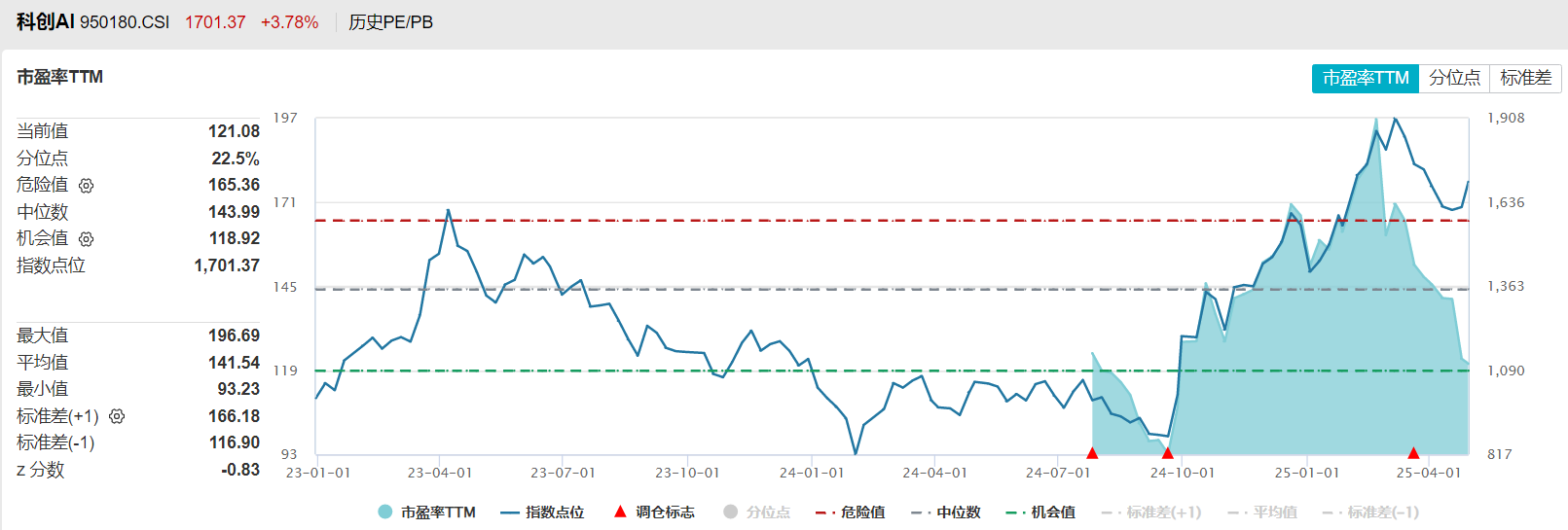Viewport: 1568px width, 530px height.
Task: Click the red triangle marker near 24-10-01
Action: (x=1167, y=453)
